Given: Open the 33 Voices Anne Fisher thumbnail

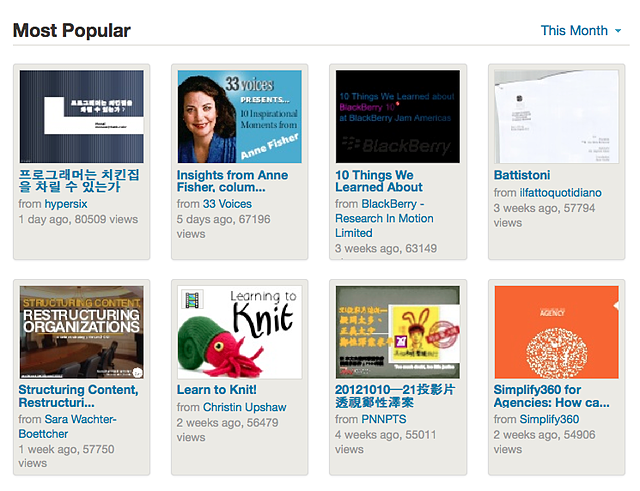Looking at the screenshot, I should coord(240,116).
